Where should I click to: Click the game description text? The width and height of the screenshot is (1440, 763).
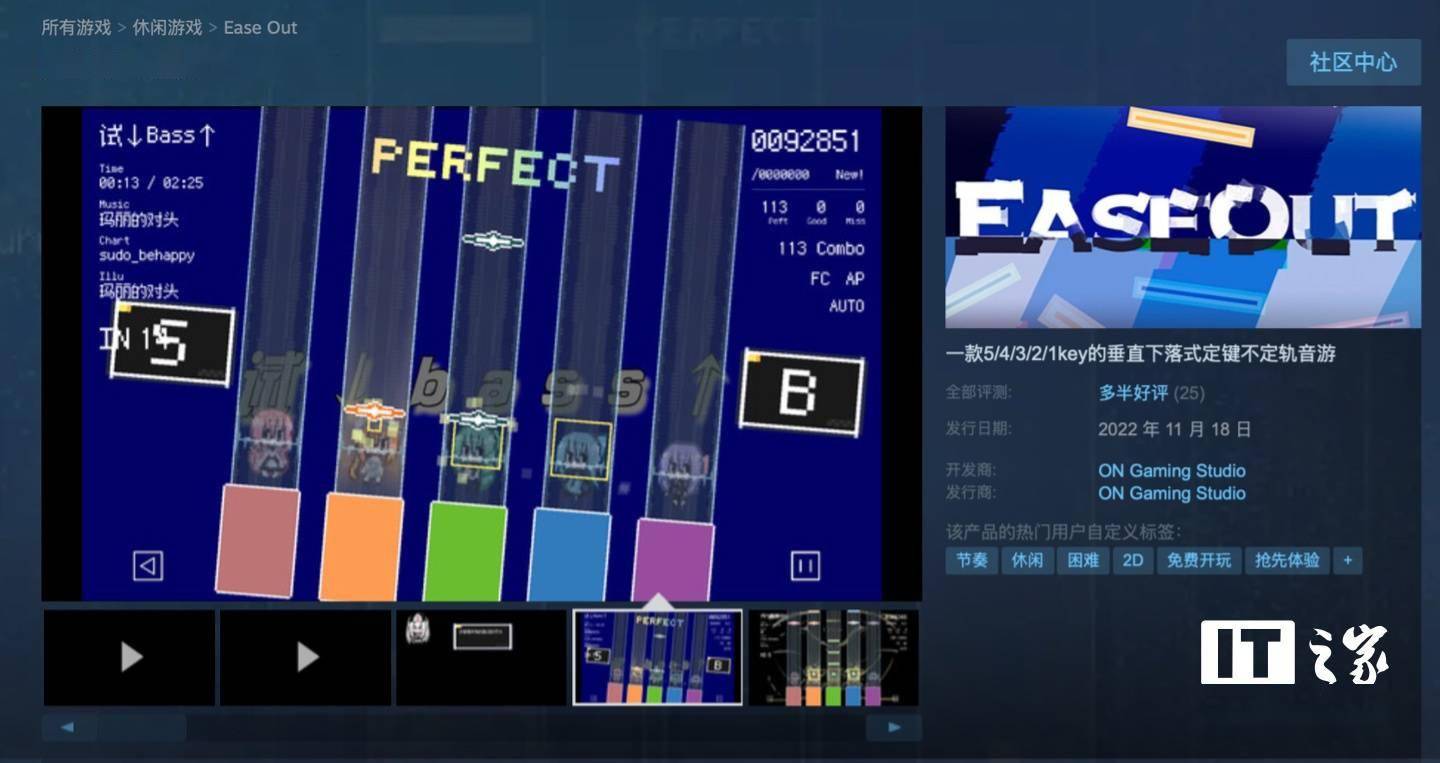point(1141,353)
